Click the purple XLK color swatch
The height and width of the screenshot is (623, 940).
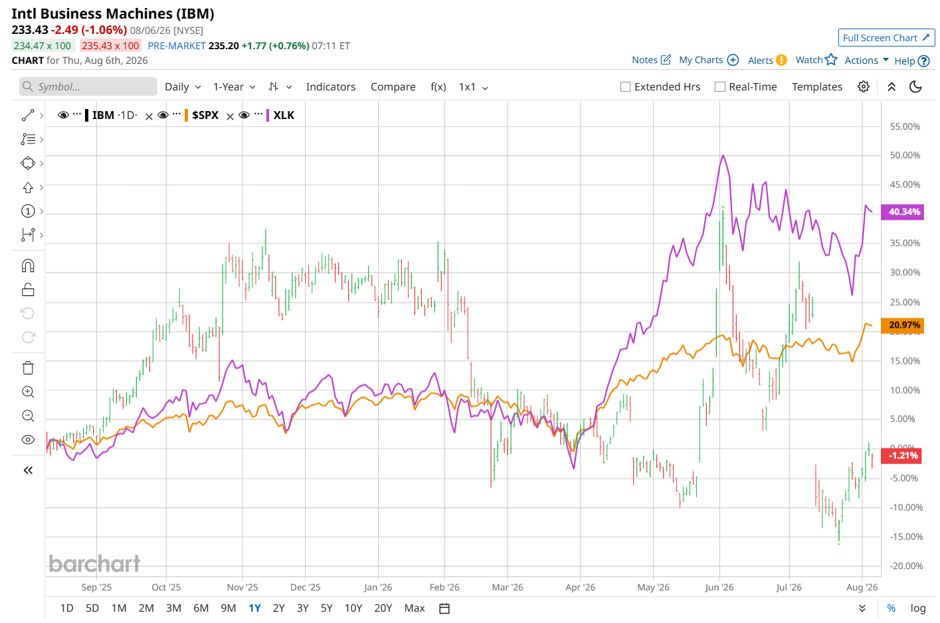267,115
